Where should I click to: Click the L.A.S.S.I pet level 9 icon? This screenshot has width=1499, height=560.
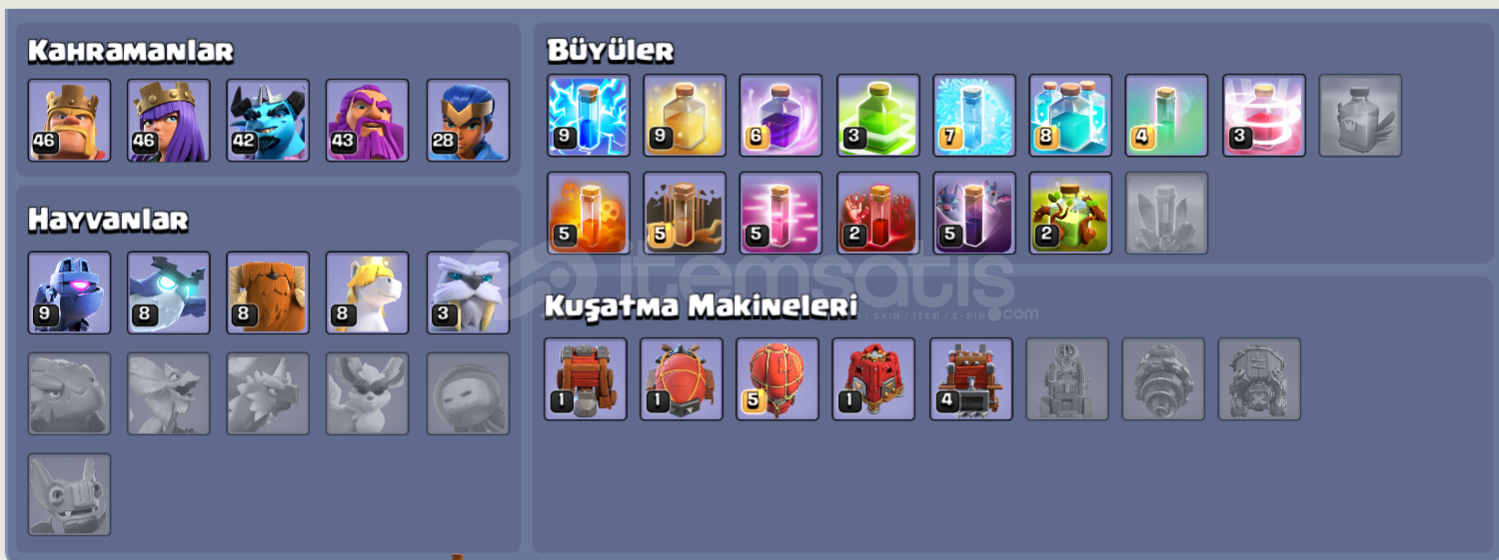pos(69,292)
